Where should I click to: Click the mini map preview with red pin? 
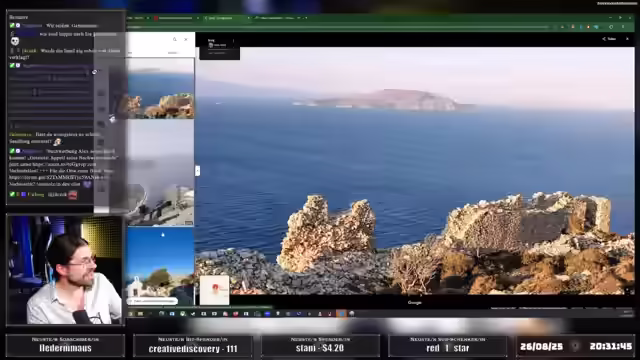[x=215, y=290]
